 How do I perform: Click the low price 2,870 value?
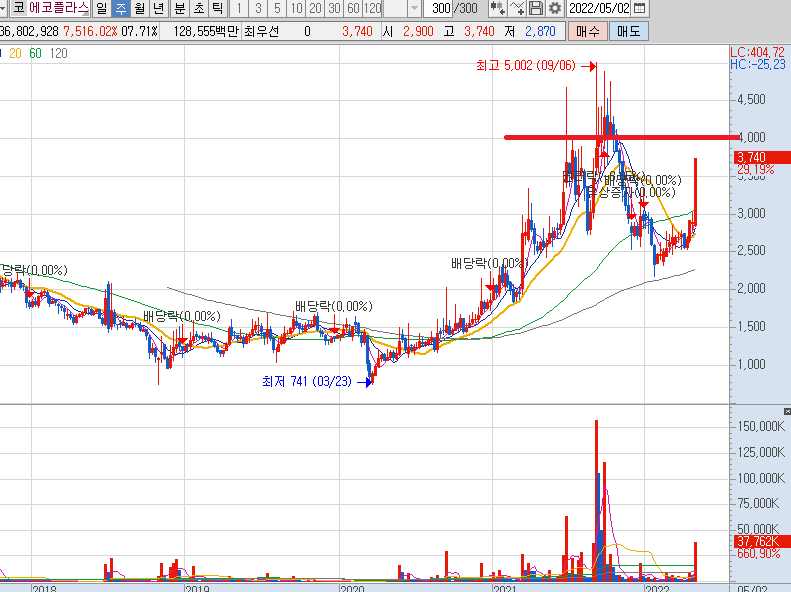(x=540, y=31)
